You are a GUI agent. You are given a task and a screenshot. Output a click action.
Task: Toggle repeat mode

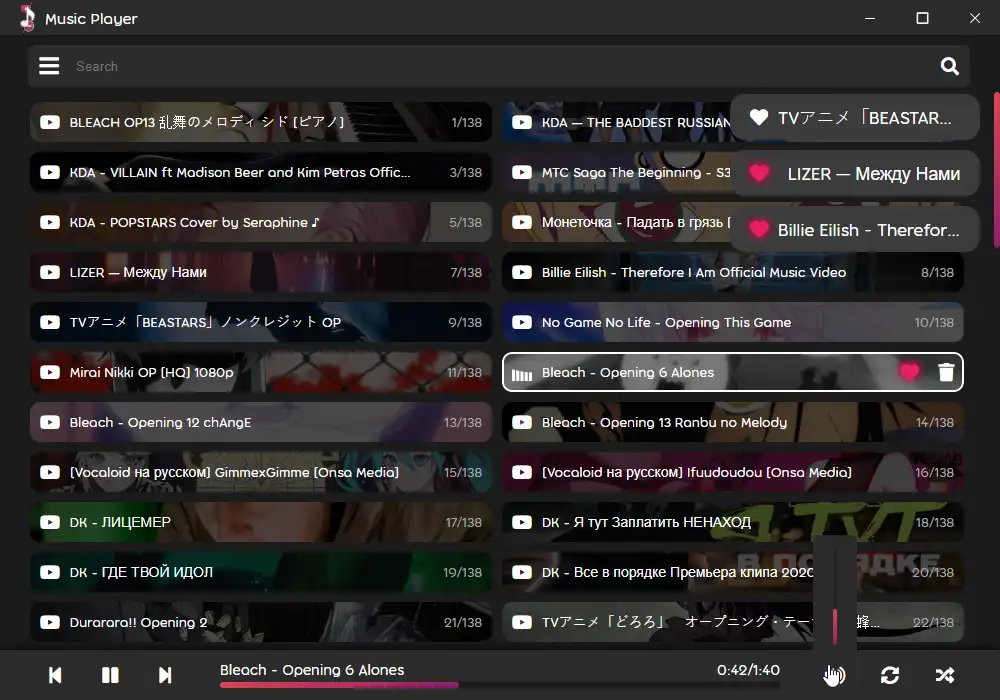(890, 675)
